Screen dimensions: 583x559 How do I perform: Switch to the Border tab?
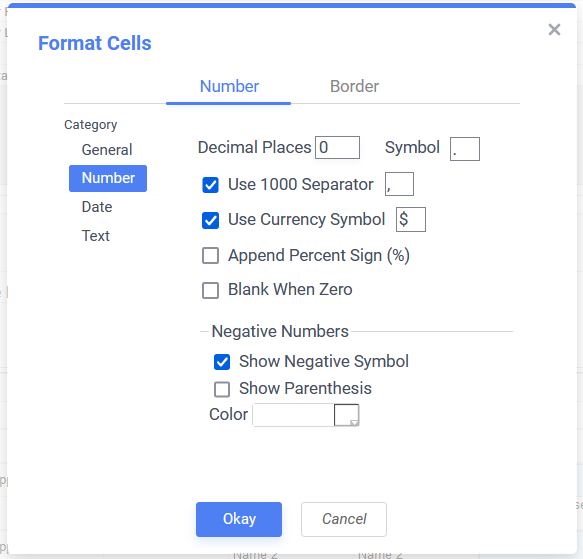(x=354, y=86)
